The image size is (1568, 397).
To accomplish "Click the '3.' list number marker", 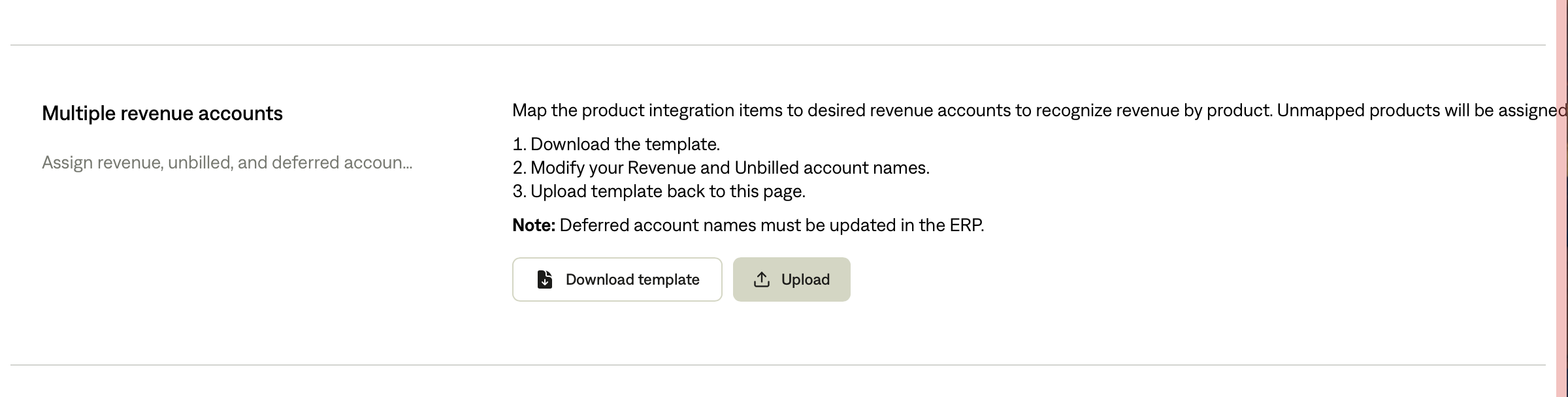I will pos(519,191).
